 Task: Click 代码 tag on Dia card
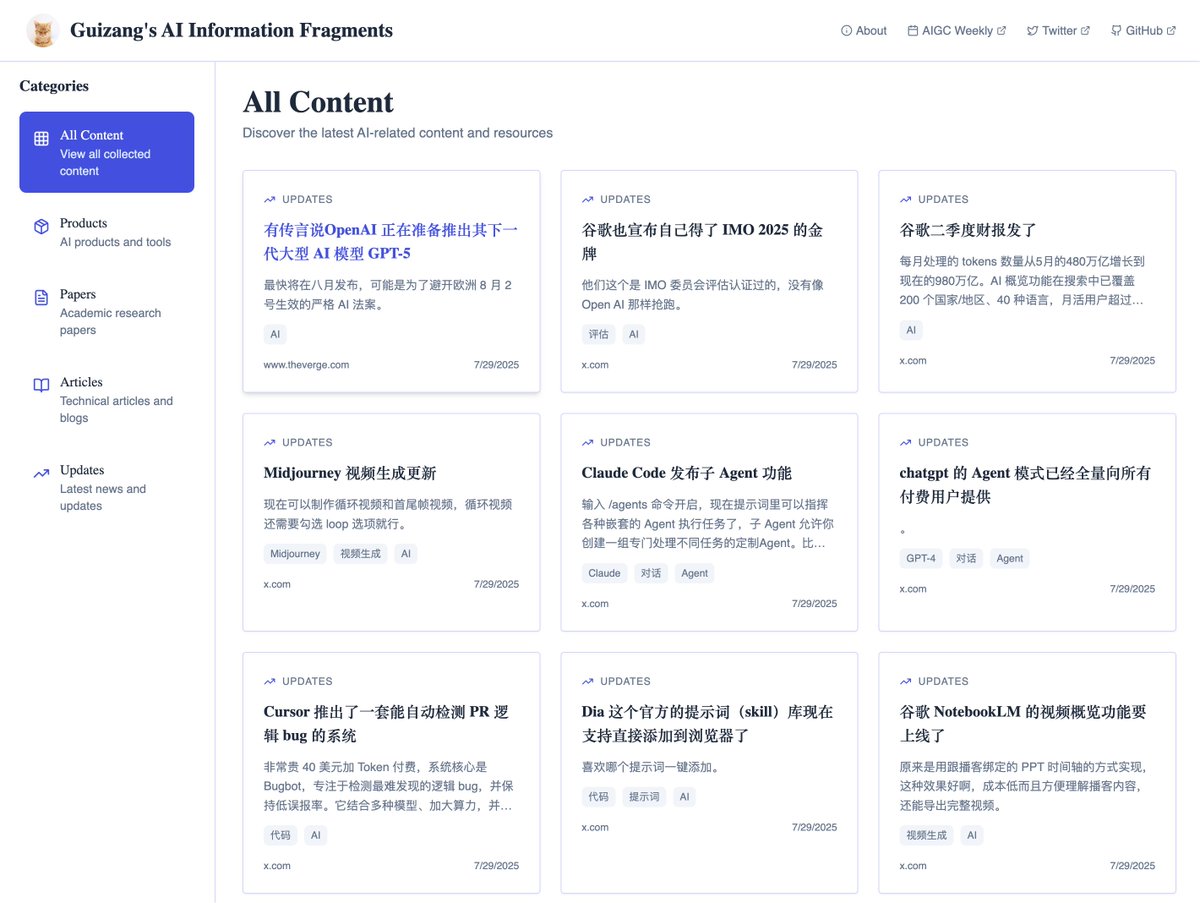[598, 797]
